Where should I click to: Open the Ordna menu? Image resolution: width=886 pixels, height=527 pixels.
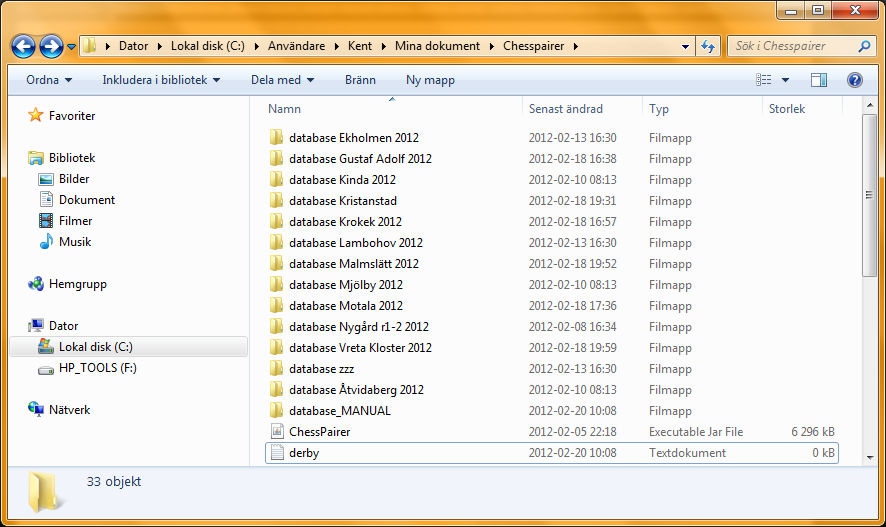49,80
